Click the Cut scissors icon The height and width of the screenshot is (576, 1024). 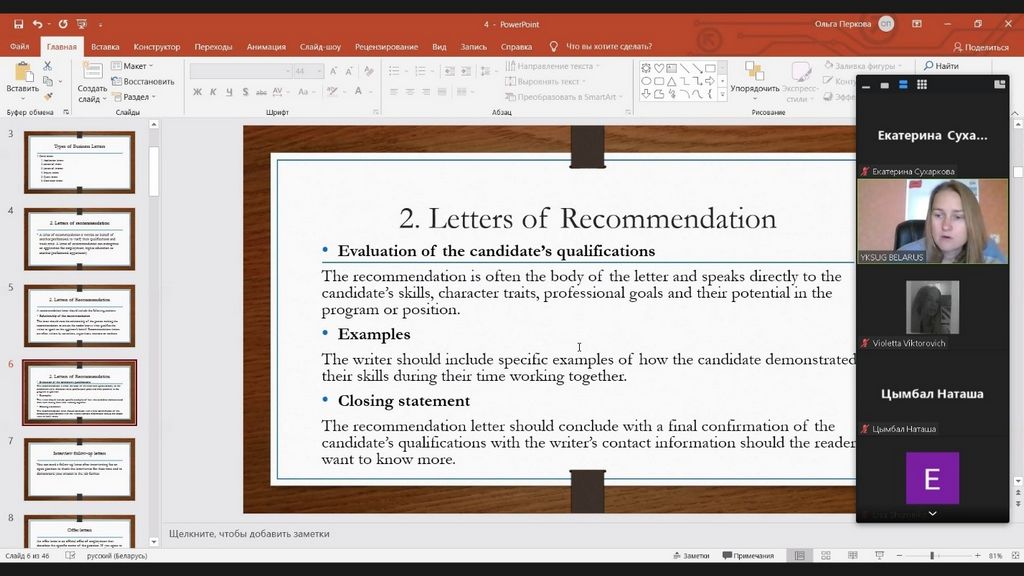point(47,67)
